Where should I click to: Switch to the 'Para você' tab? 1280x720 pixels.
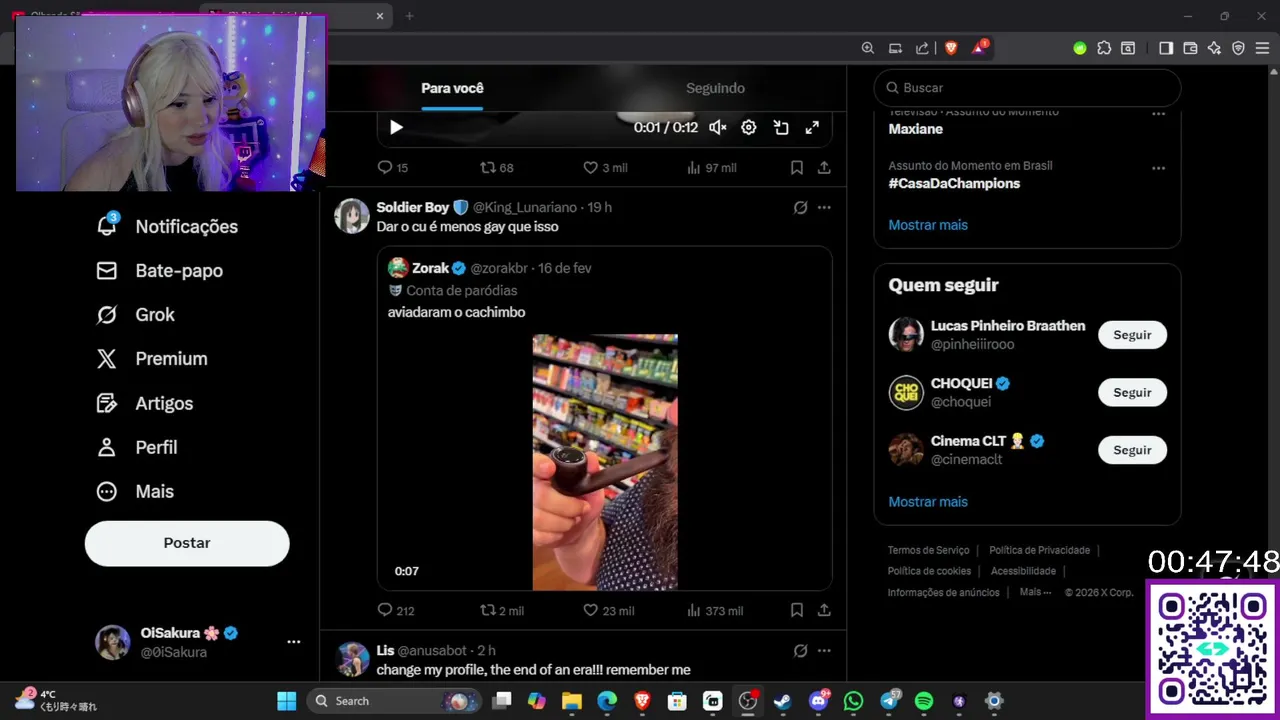click(x=452, y=88)
